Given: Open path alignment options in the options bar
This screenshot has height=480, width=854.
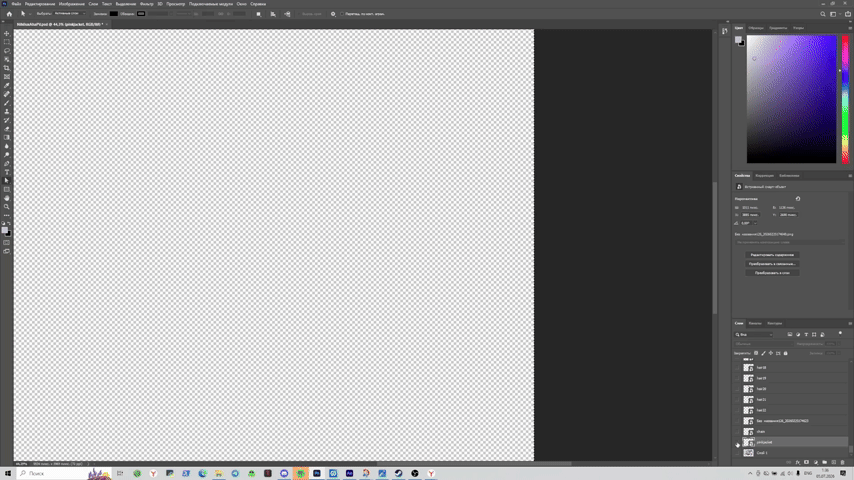Looking at the screenshot, I should 273,14.
